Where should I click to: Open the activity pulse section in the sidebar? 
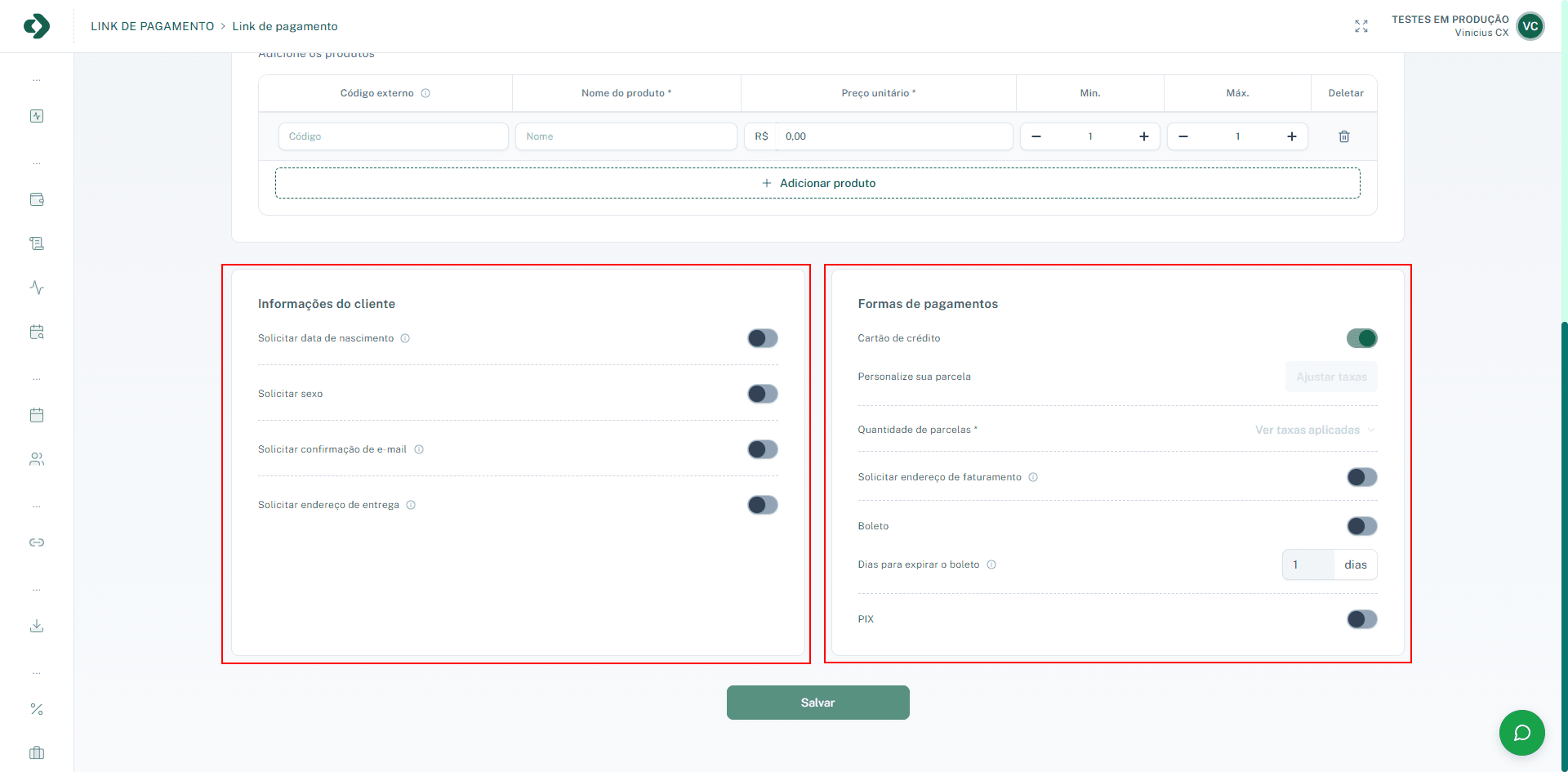coord(37,288)
